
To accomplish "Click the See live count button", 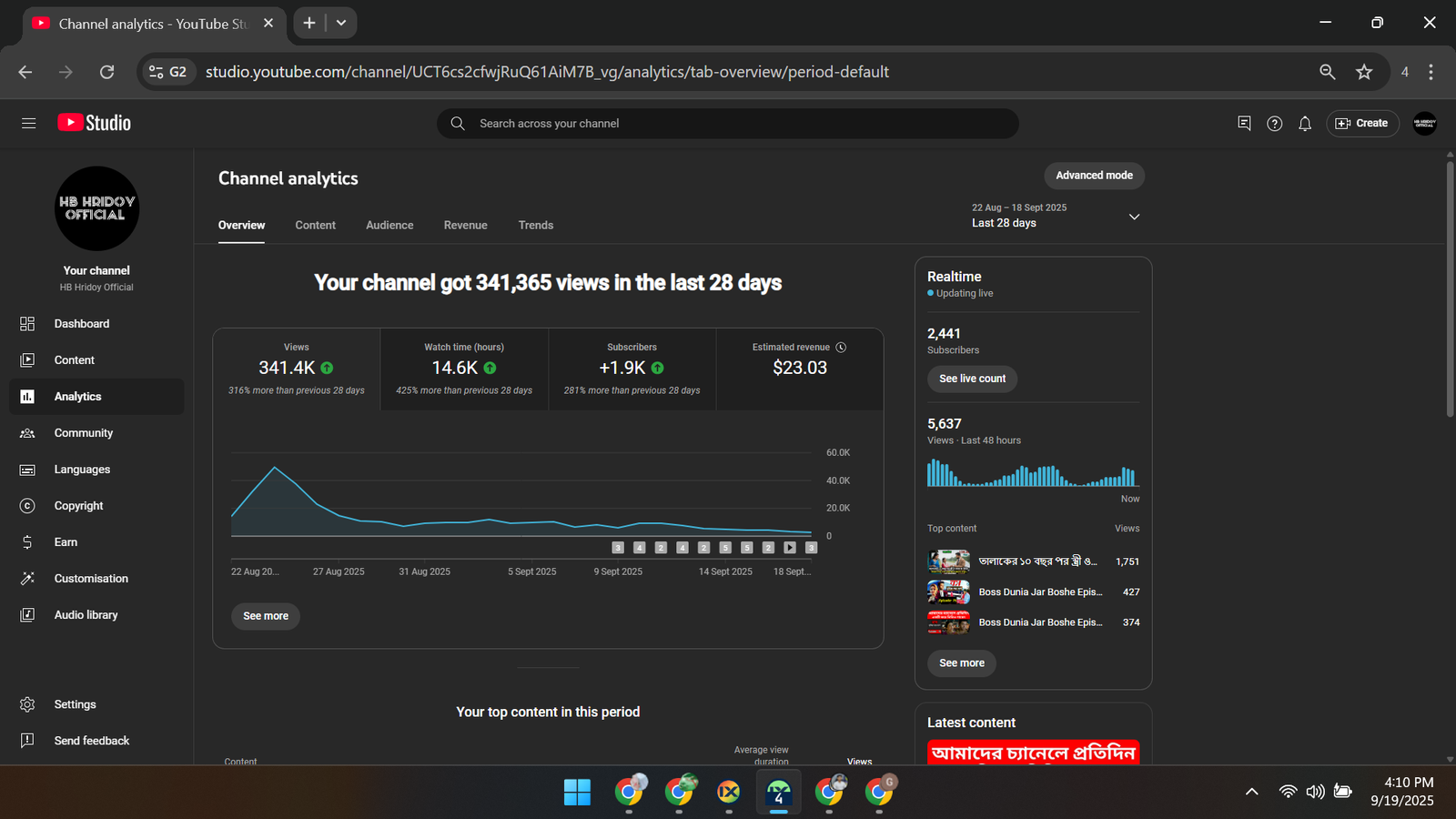I will (972, 379).
